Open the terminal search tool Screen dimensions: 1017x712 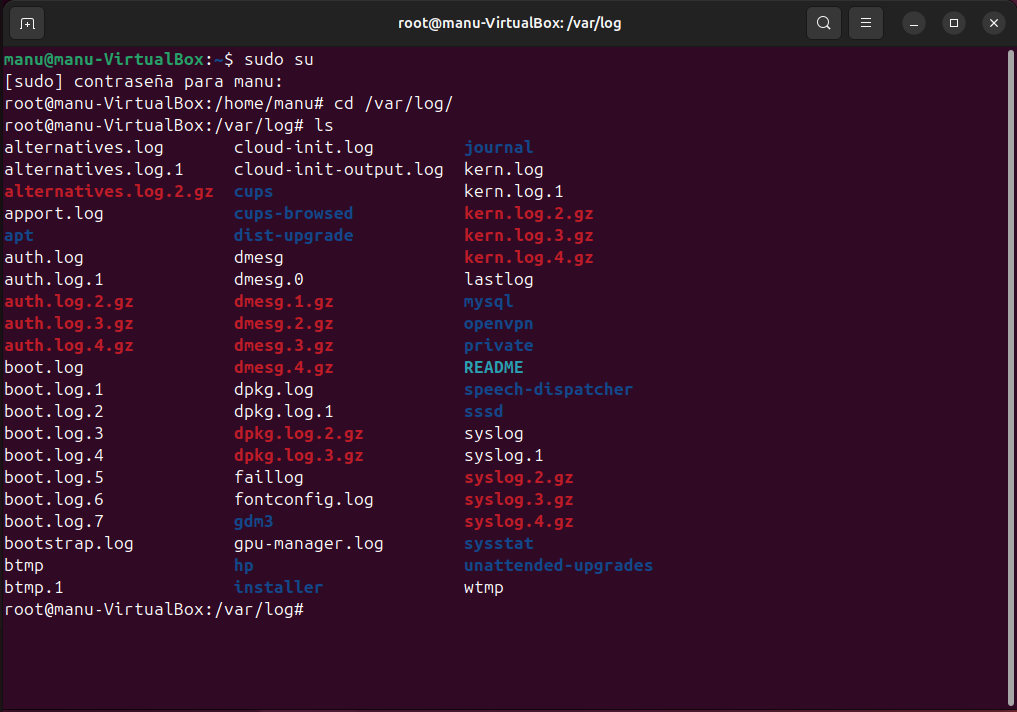[x=823, y=23]
